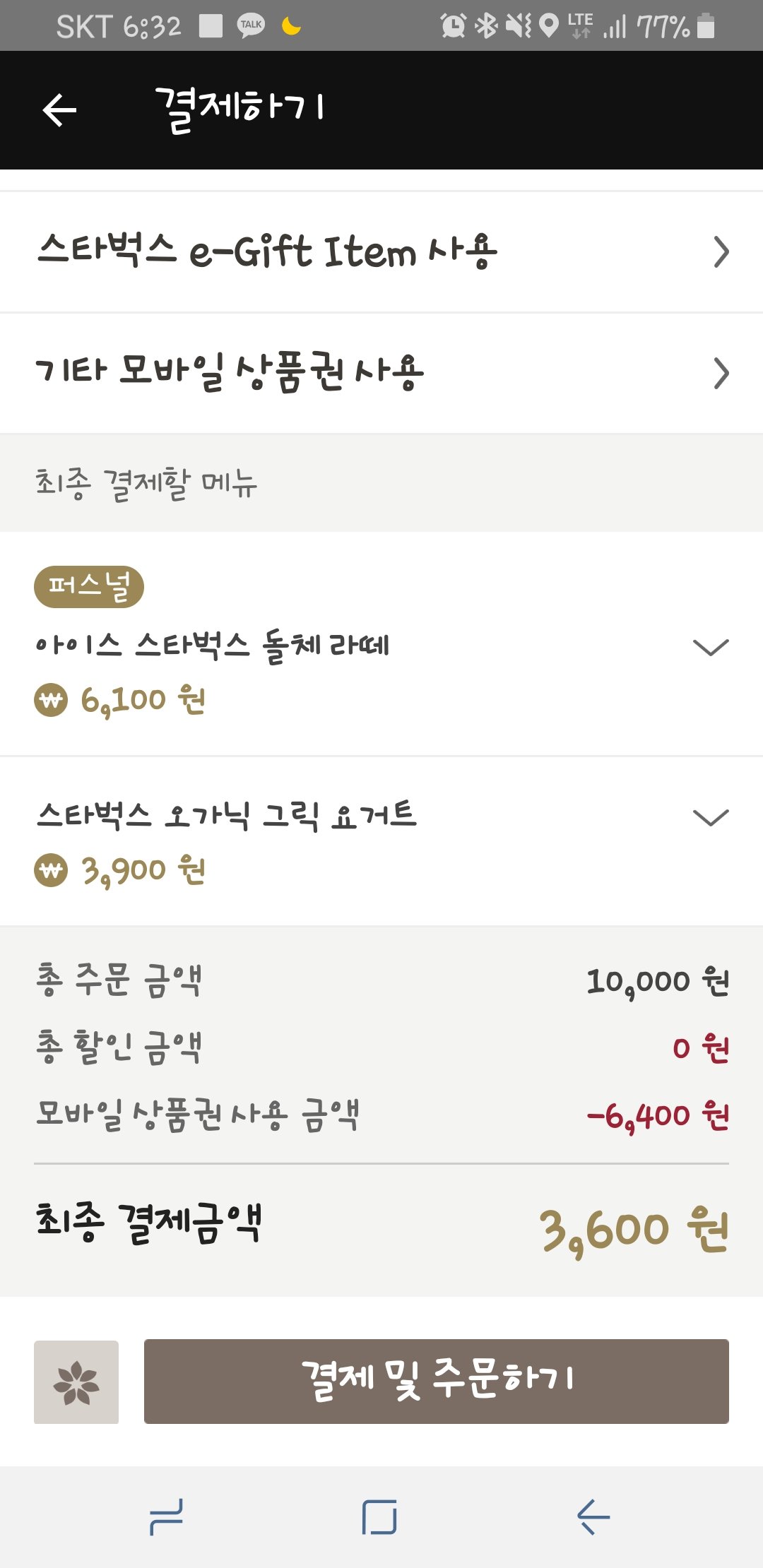This screenshot has width=763, height=1568.
Task: Tap the won coin icon beside 3,900 원
Action: [51, 870]
